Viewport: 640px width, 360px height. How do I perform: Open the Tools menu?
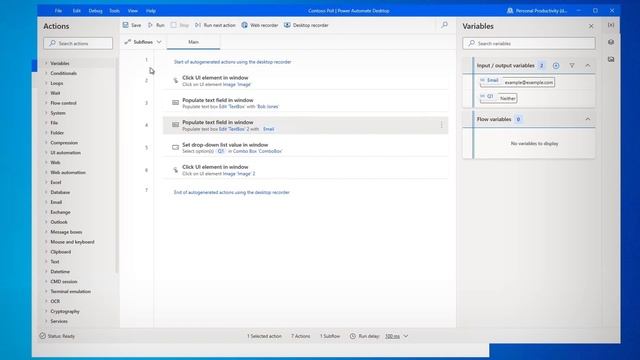[115, 11]
